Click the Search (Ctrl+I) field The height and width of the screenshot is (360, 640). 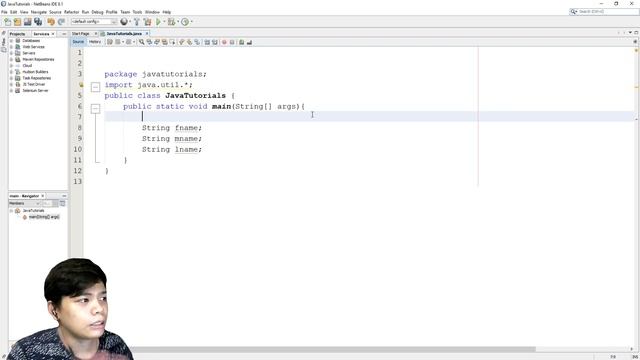pyautogui.click(x=604, y=11)
